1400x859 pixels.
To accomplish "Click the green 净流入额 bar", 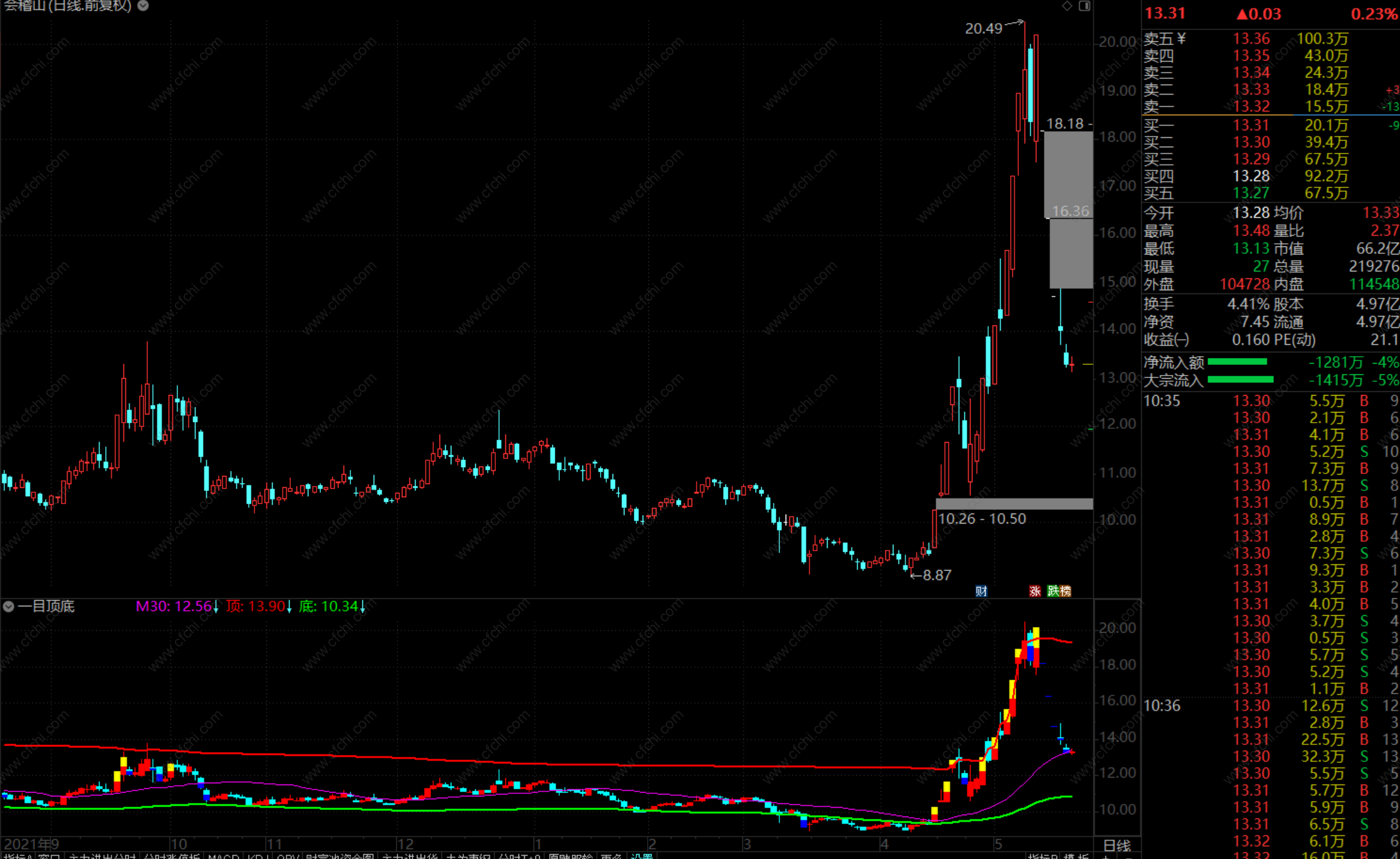I will (x=1237, y=362).
